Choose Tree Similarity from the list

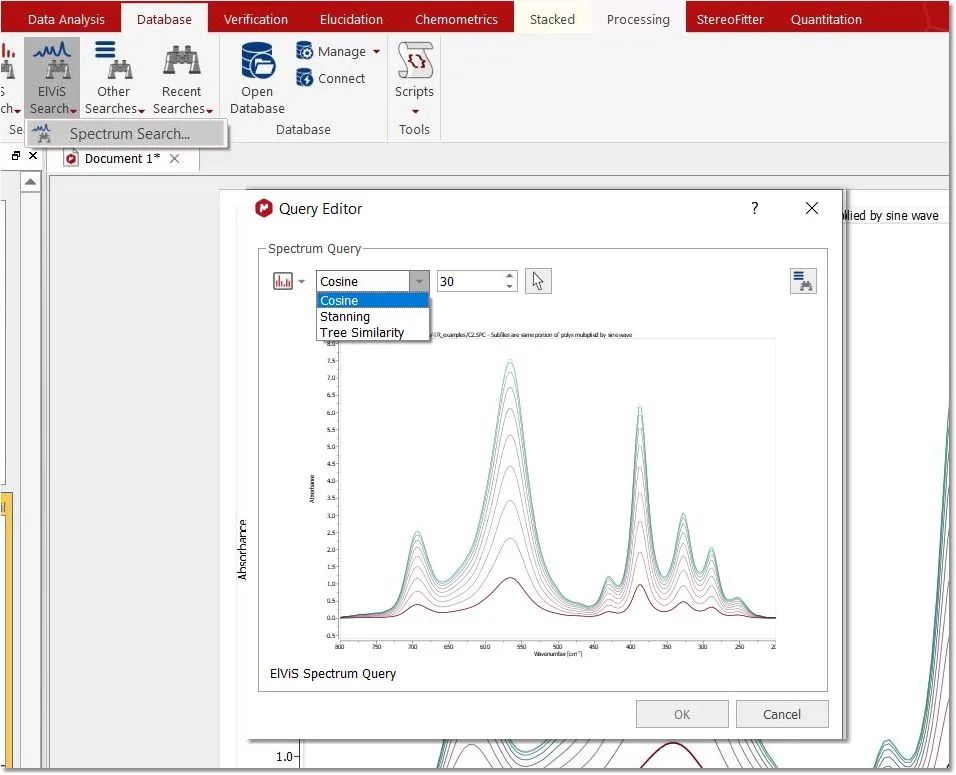click(362, 332)
